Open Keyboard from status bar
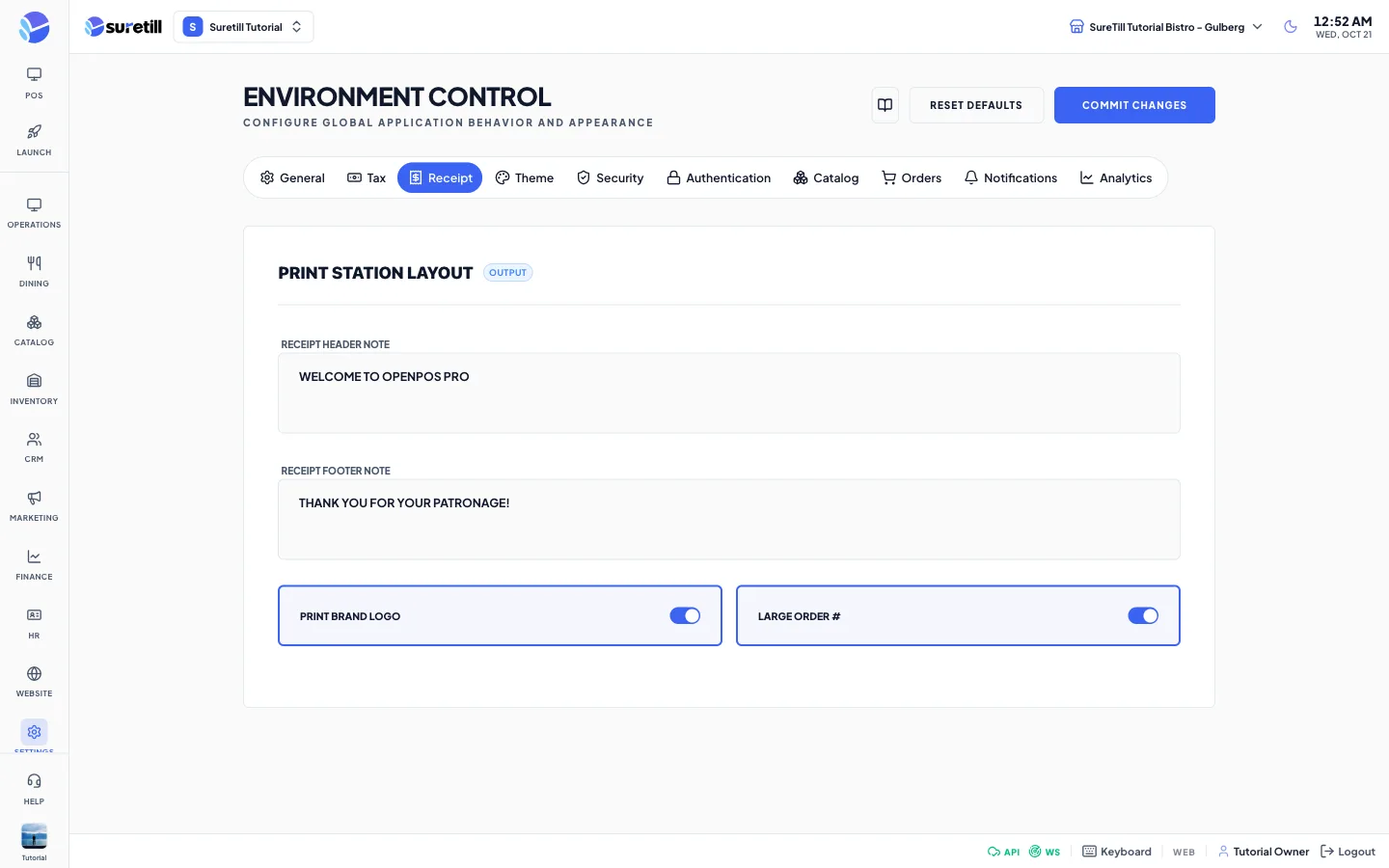 point(1117,852)
